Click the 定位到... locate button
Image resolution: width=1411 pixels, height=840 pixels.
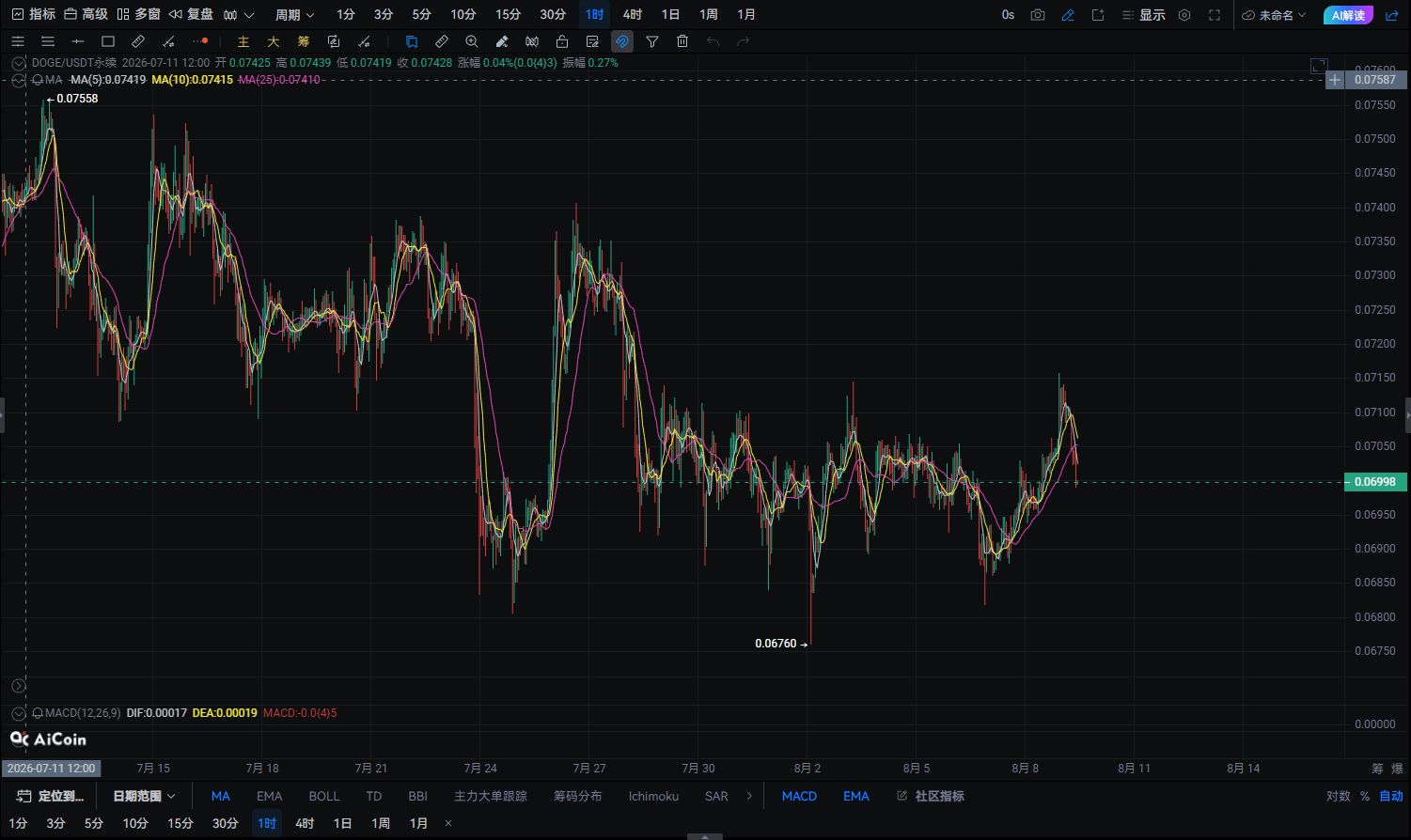(x=51, y=796)
